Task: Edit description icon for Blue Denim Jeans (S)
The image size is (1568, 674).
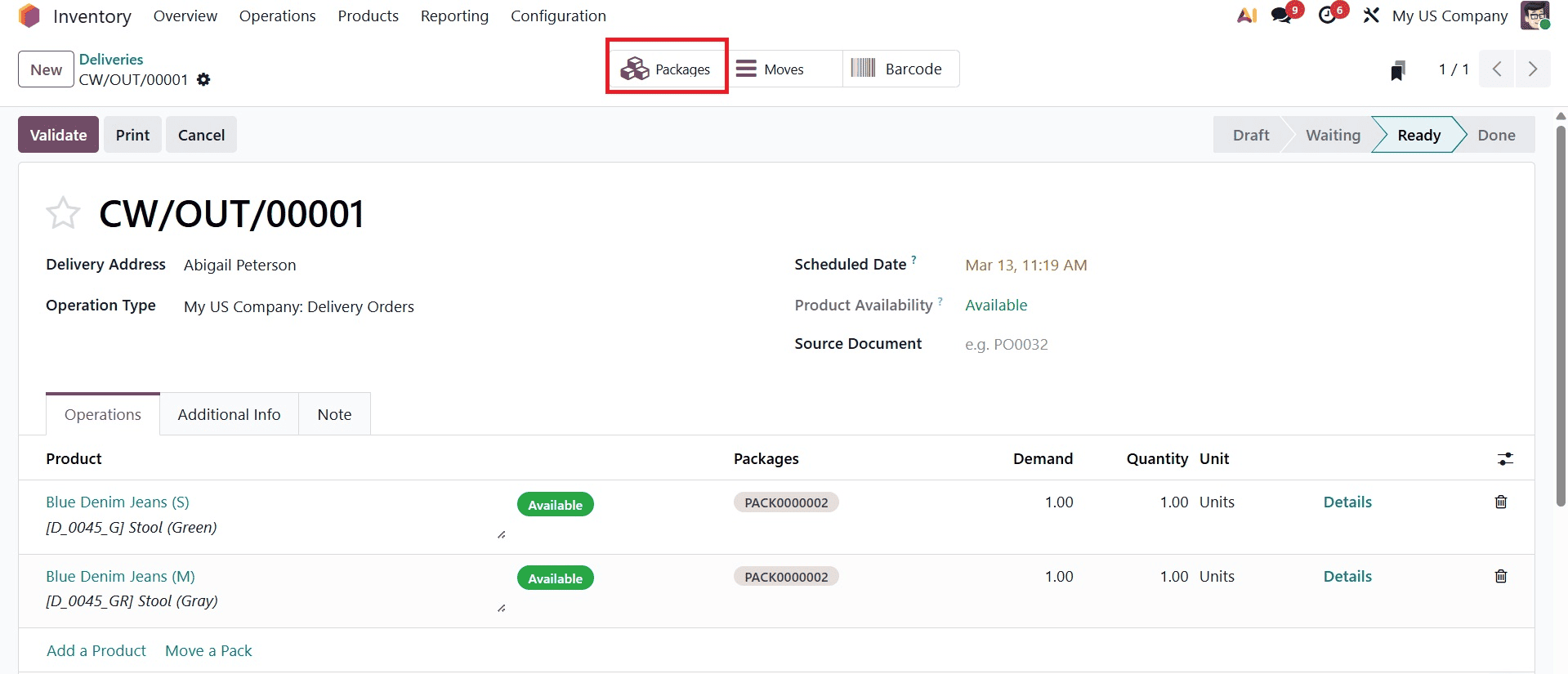Action: [501, 534]
